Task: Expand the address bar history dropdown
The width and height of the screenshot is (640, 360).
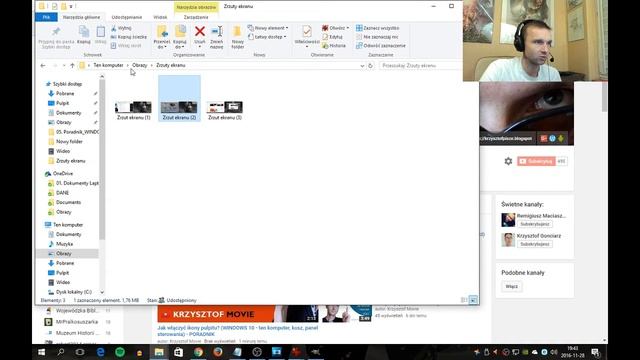Action: [362, 65]
